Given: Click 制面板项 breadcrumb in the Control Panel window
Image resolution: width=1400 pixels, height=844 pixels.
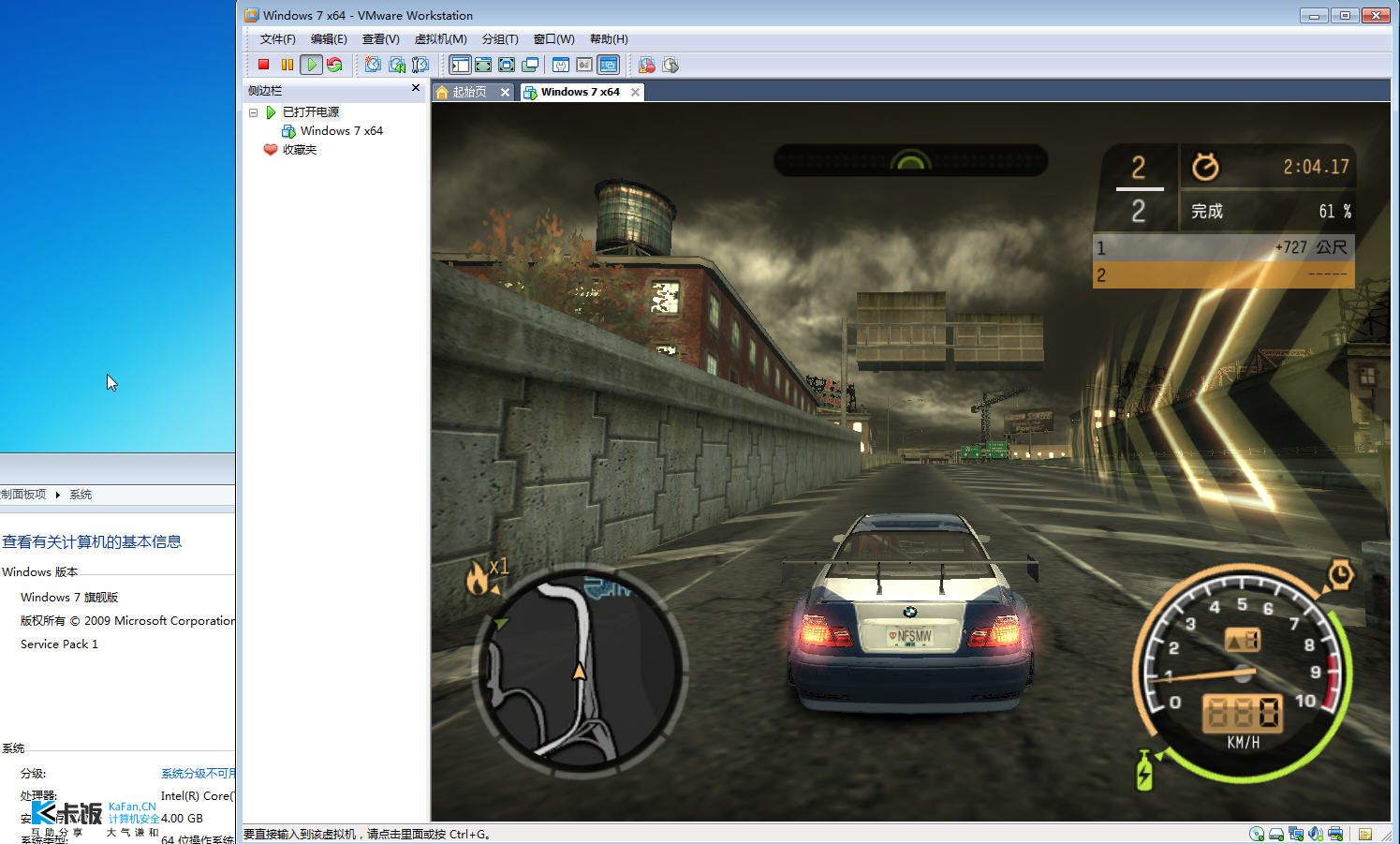Looking at the screenshot, I should pyautogui.click(x=23, y=495).
